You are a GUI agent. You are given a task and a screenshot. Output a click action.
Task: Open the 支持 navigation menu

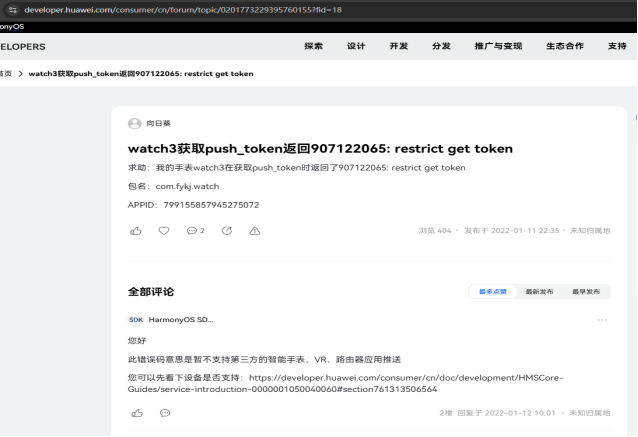(x=617, y=46)
